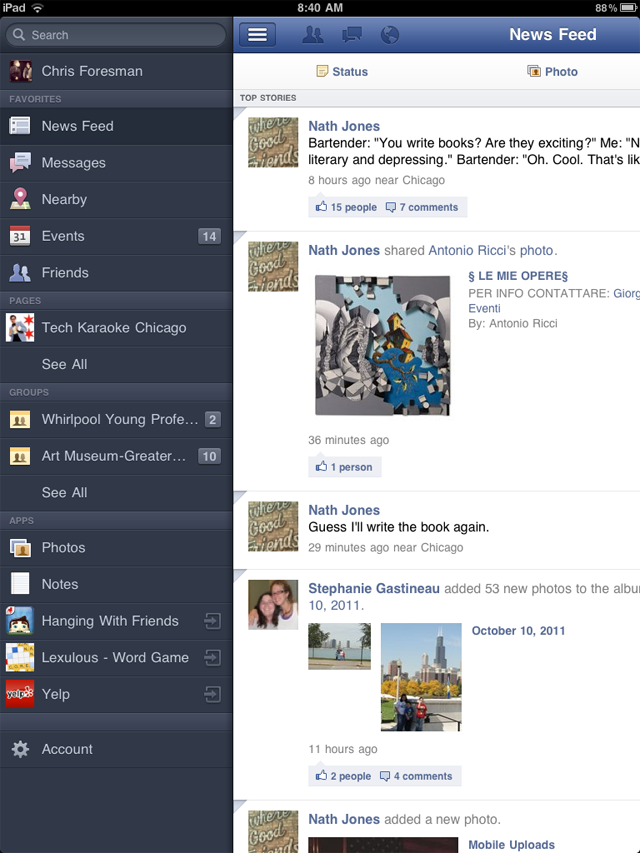The image size is (640, 853).
Task: Open Hanging With Friends app
Action: click(116, 621)
